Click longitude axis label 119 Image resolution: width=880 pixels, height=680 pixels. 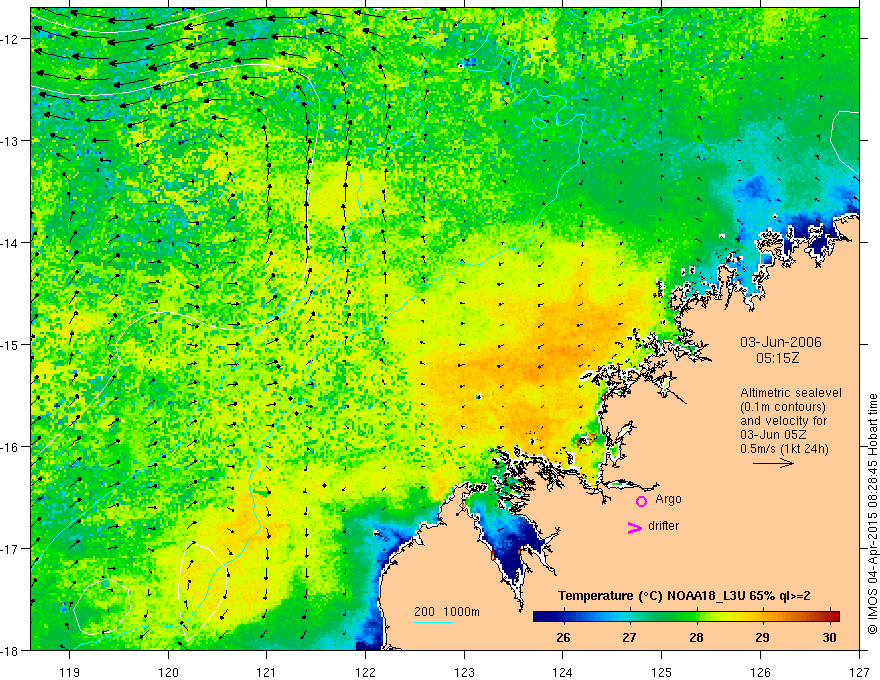[70, 672]
